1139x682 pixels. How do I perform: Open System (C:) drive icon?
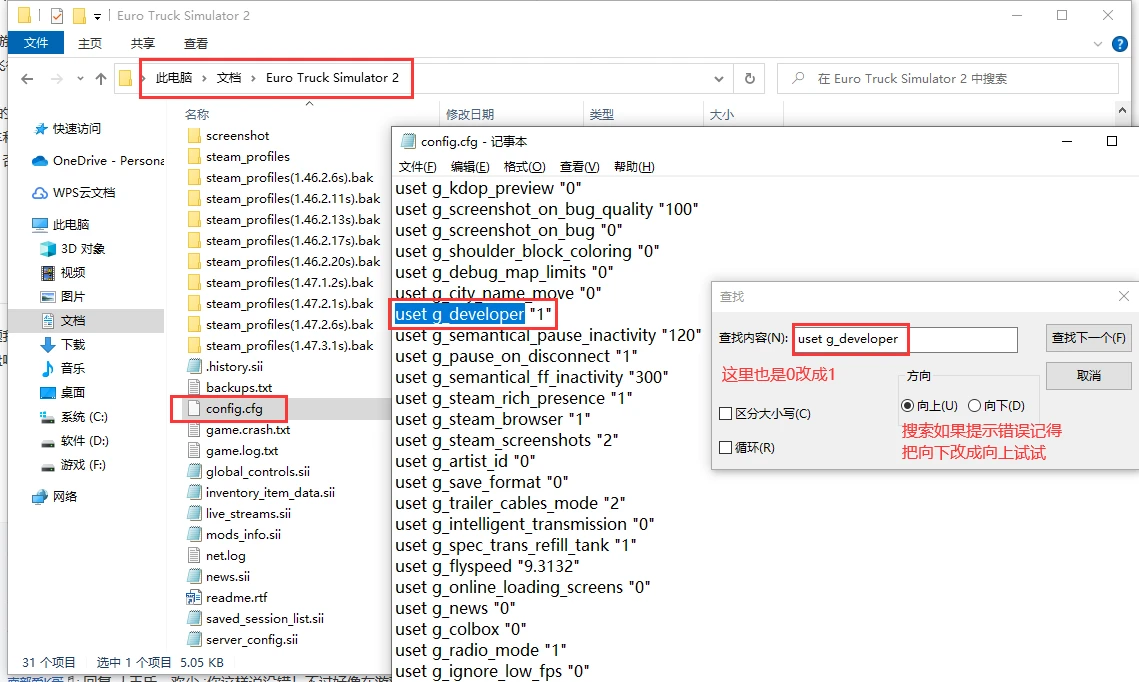pos(48,417)
